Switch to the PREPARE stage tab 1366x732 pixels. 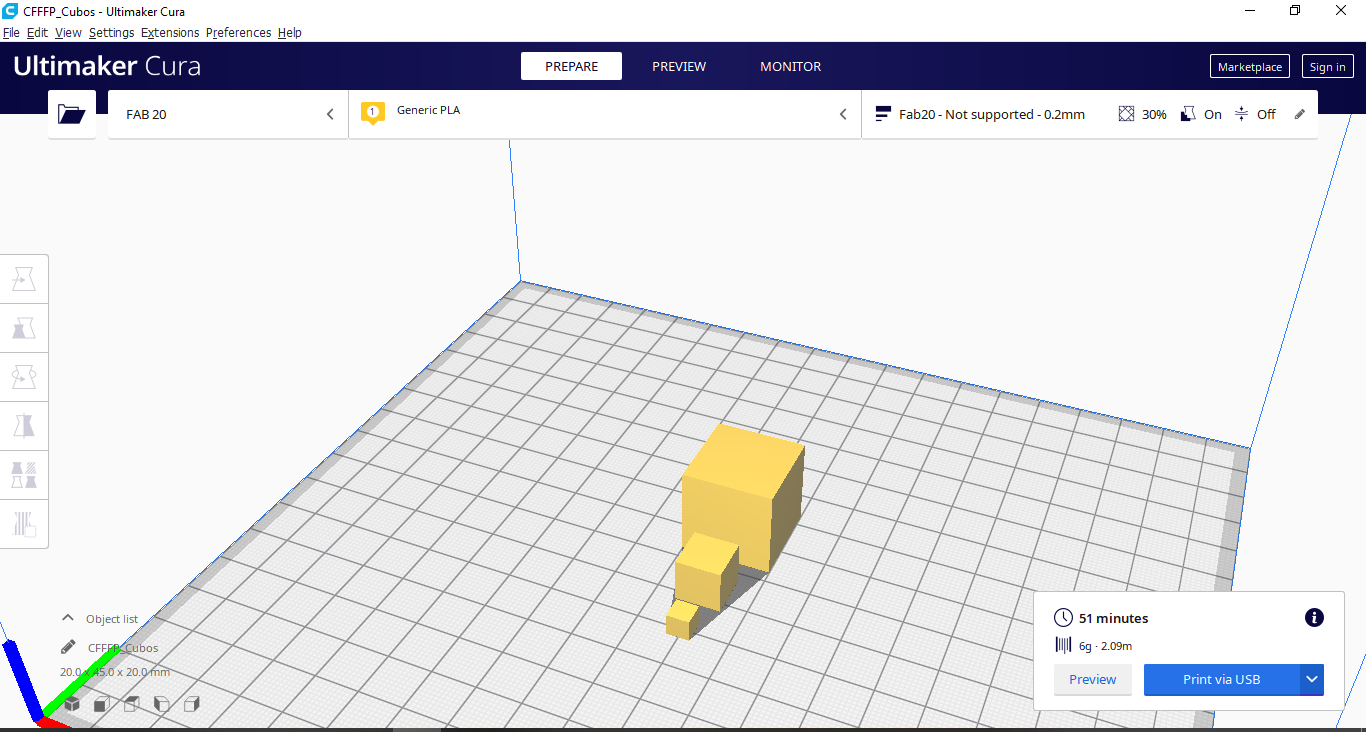click(x=571, y=66)
